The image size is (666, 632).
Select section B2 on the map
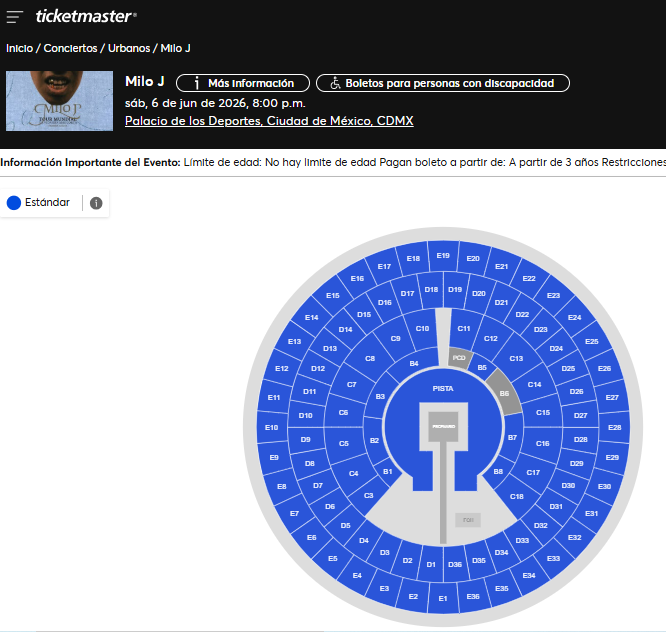374,440
